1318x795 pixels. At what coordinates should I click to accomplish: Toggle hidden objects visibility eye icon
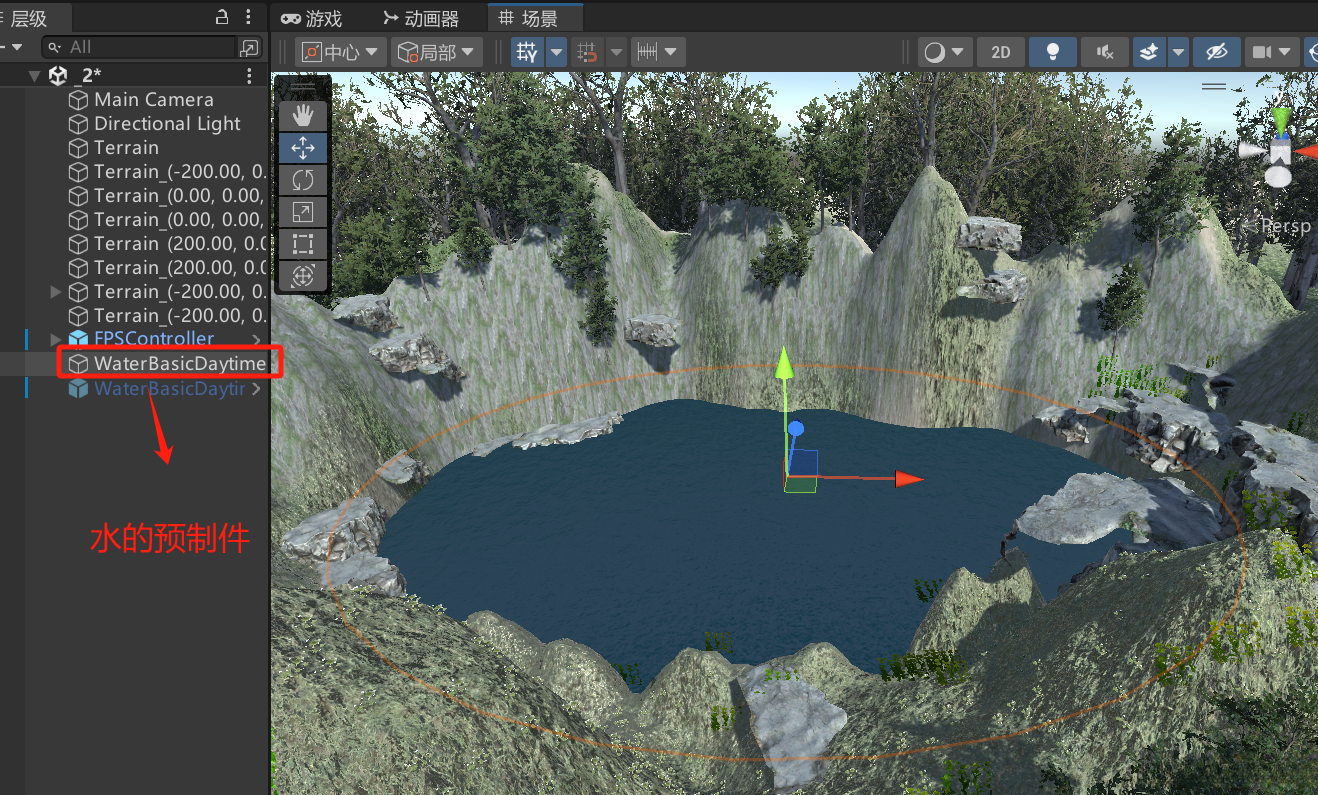click(1216, 52)
